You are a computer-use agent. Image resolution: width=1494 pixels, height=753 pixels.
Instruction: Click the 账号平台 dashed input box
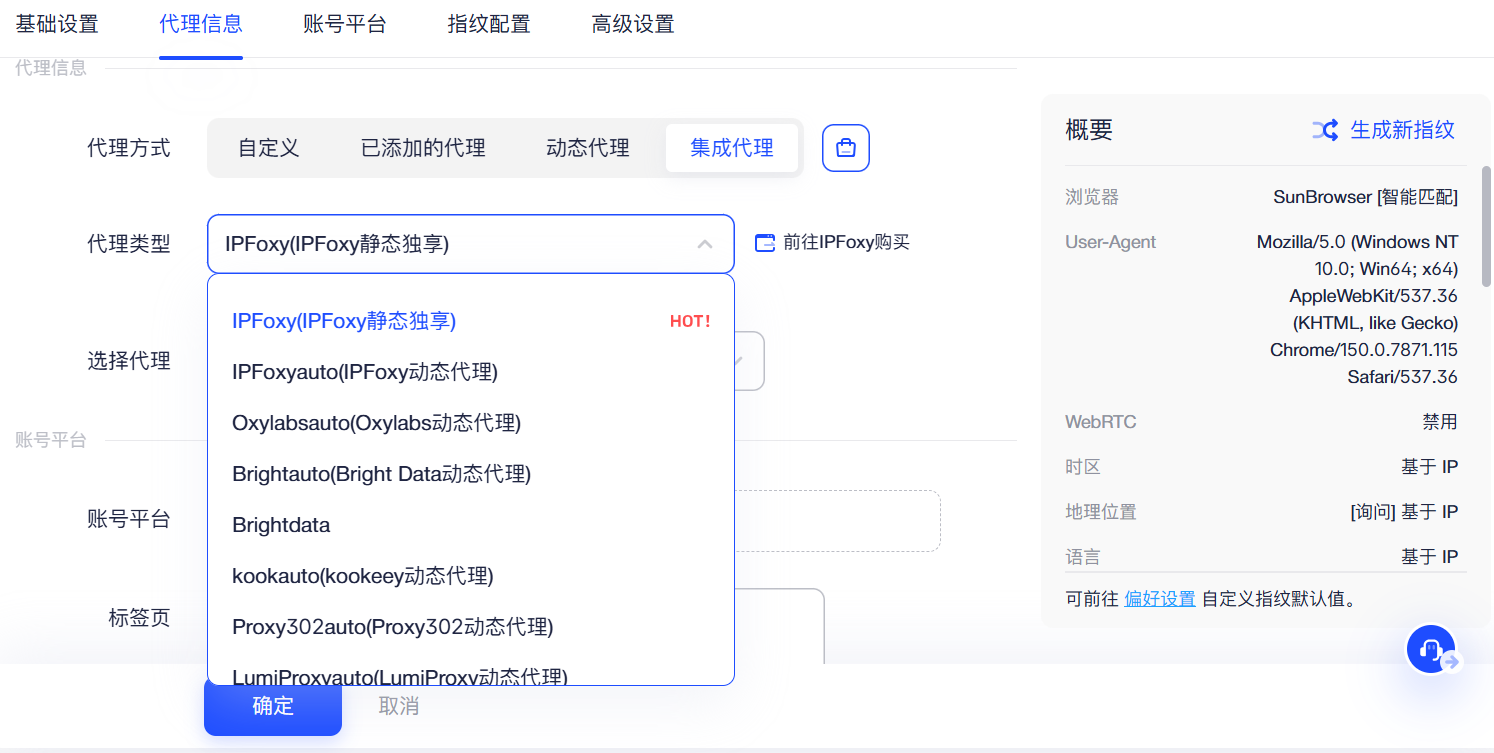838,521
